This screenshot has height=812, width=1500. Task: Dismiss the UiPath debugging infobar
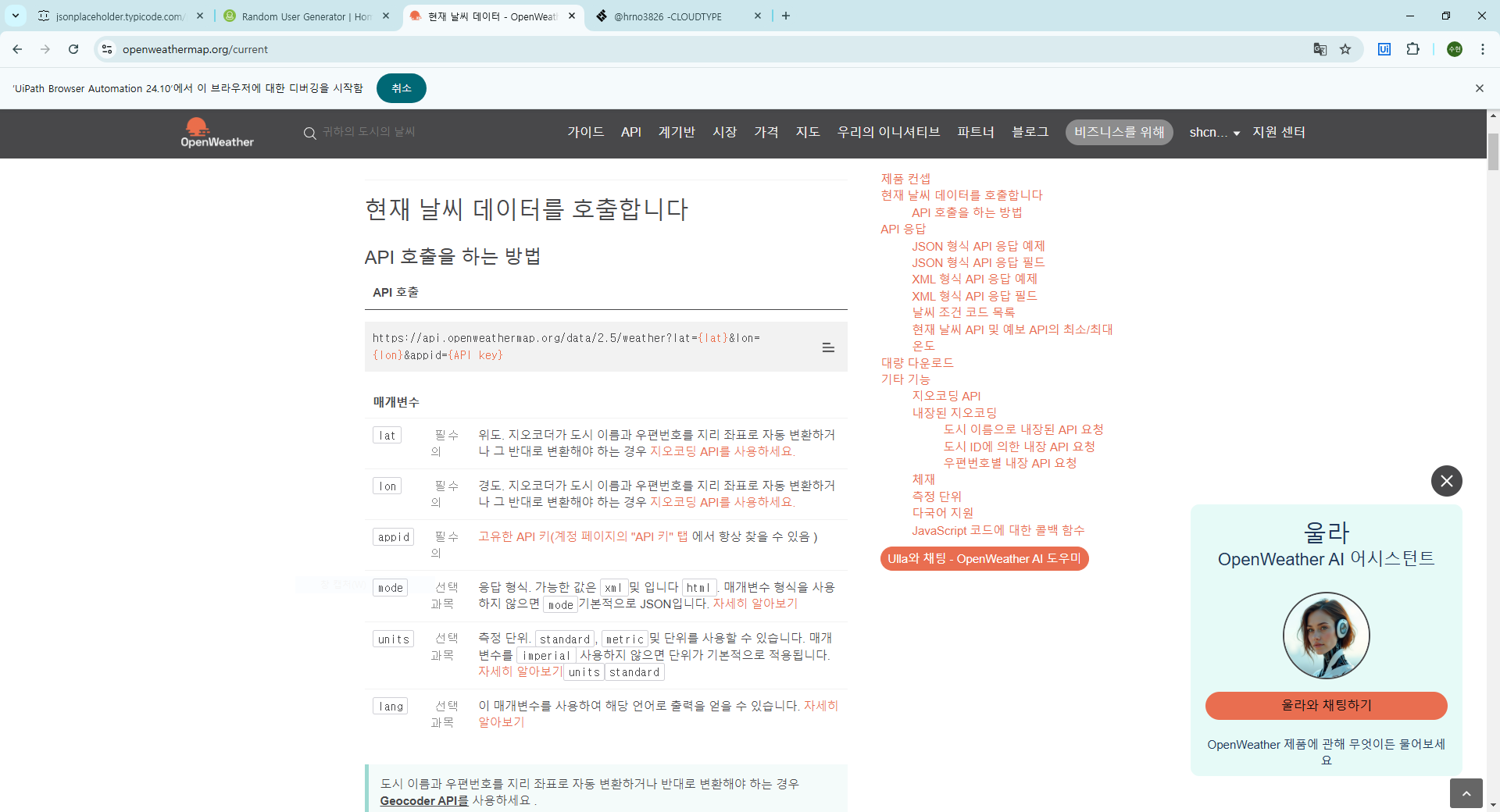click(x=1480, y=88)
